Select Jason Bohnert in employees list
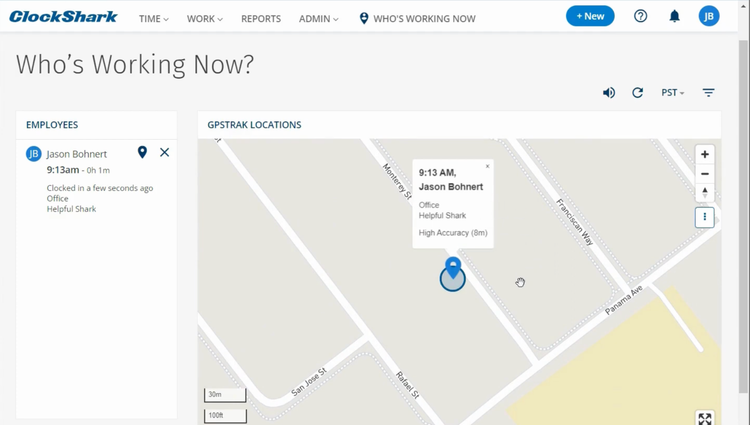The image size is (750, 425). (77, 154)
